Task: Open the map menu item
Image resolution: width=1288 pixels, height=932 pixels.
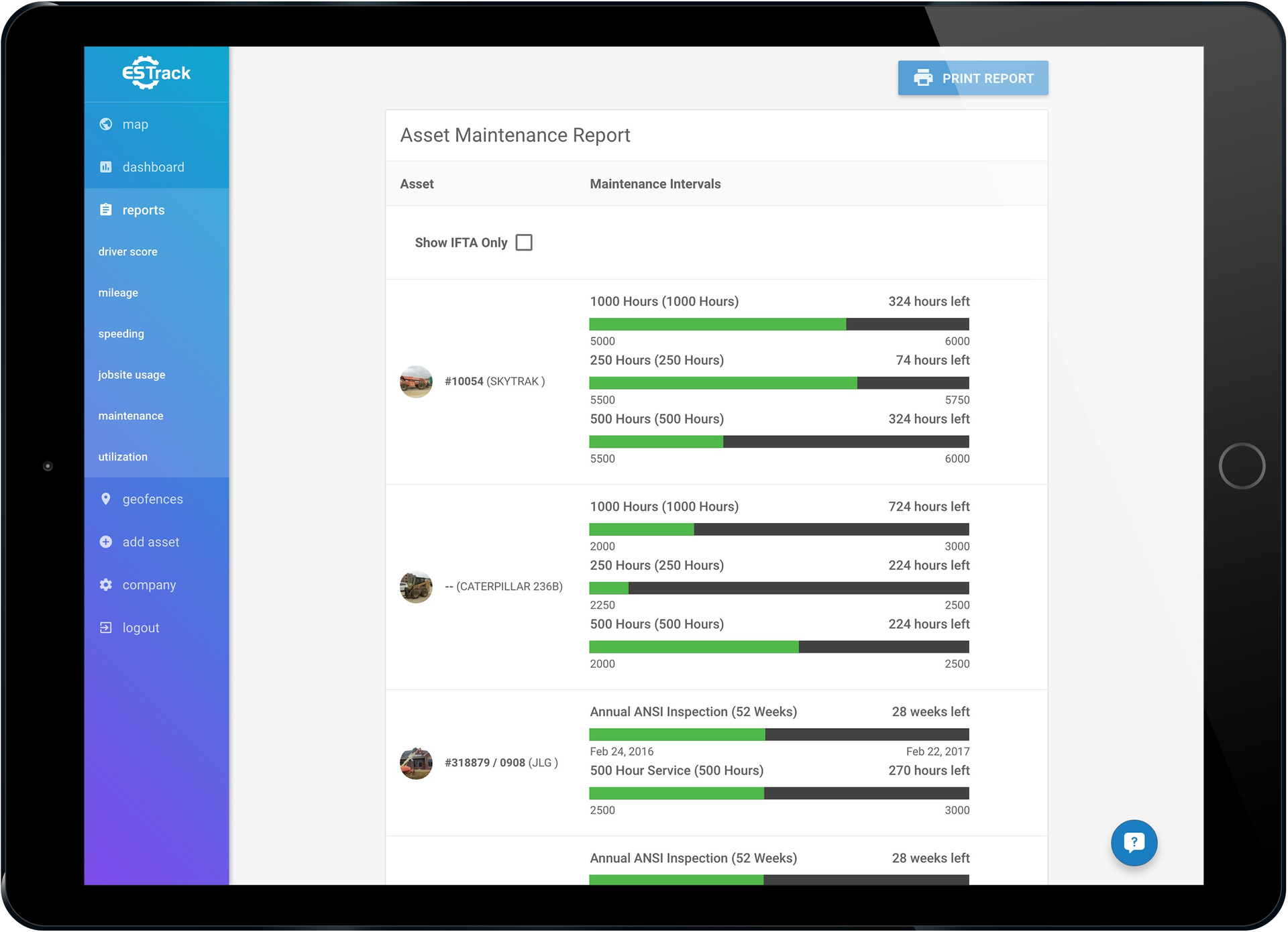Action: (156, 124)
